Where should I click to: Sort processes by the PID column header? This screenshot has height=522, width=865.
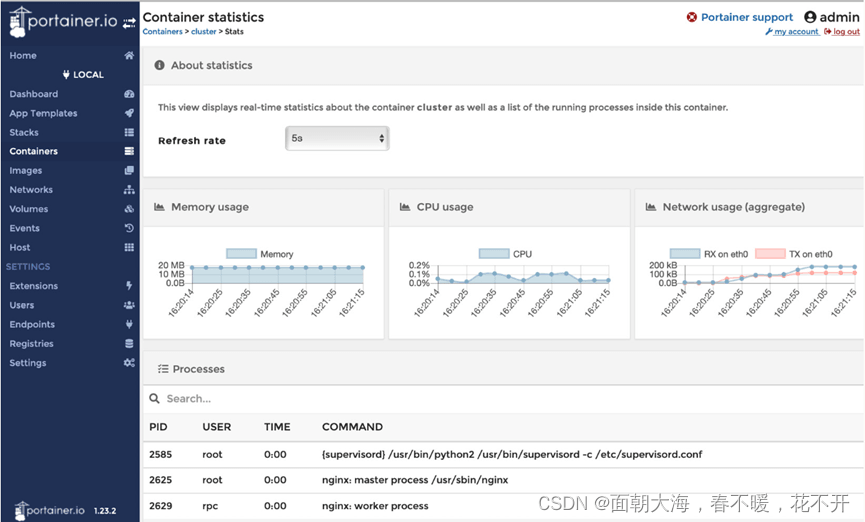pyautogui.click(x=158, y=427)
